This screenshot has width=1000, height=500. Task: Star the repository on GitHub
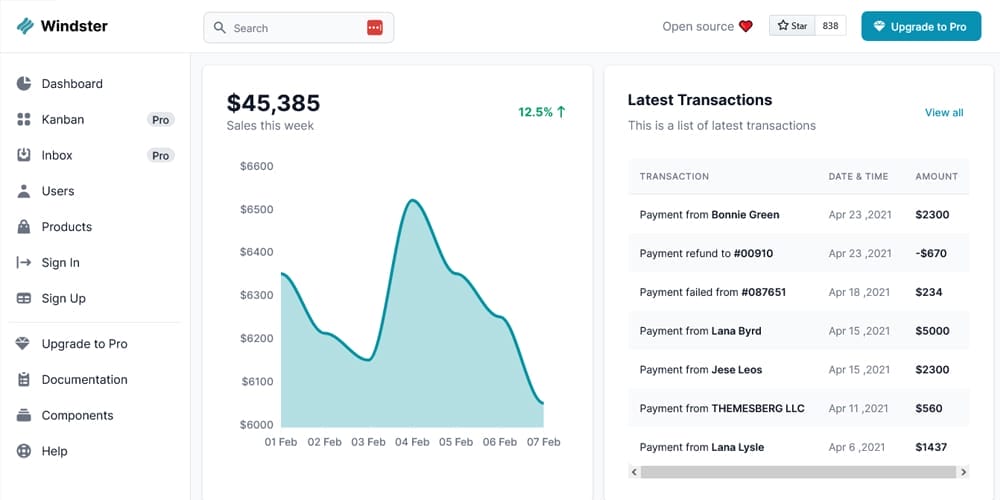[x=792, y=27]
